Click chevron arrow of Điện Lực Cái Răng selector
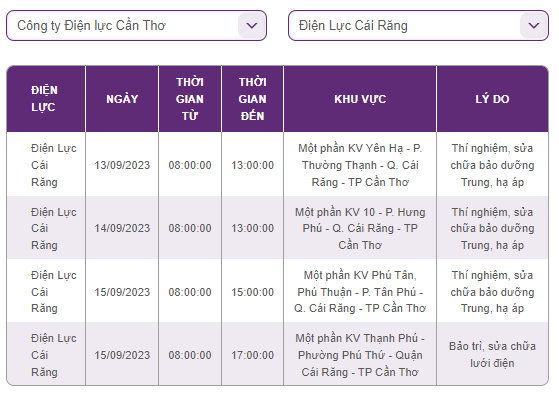The image size is (559, 393). click(x=534, y=25)
